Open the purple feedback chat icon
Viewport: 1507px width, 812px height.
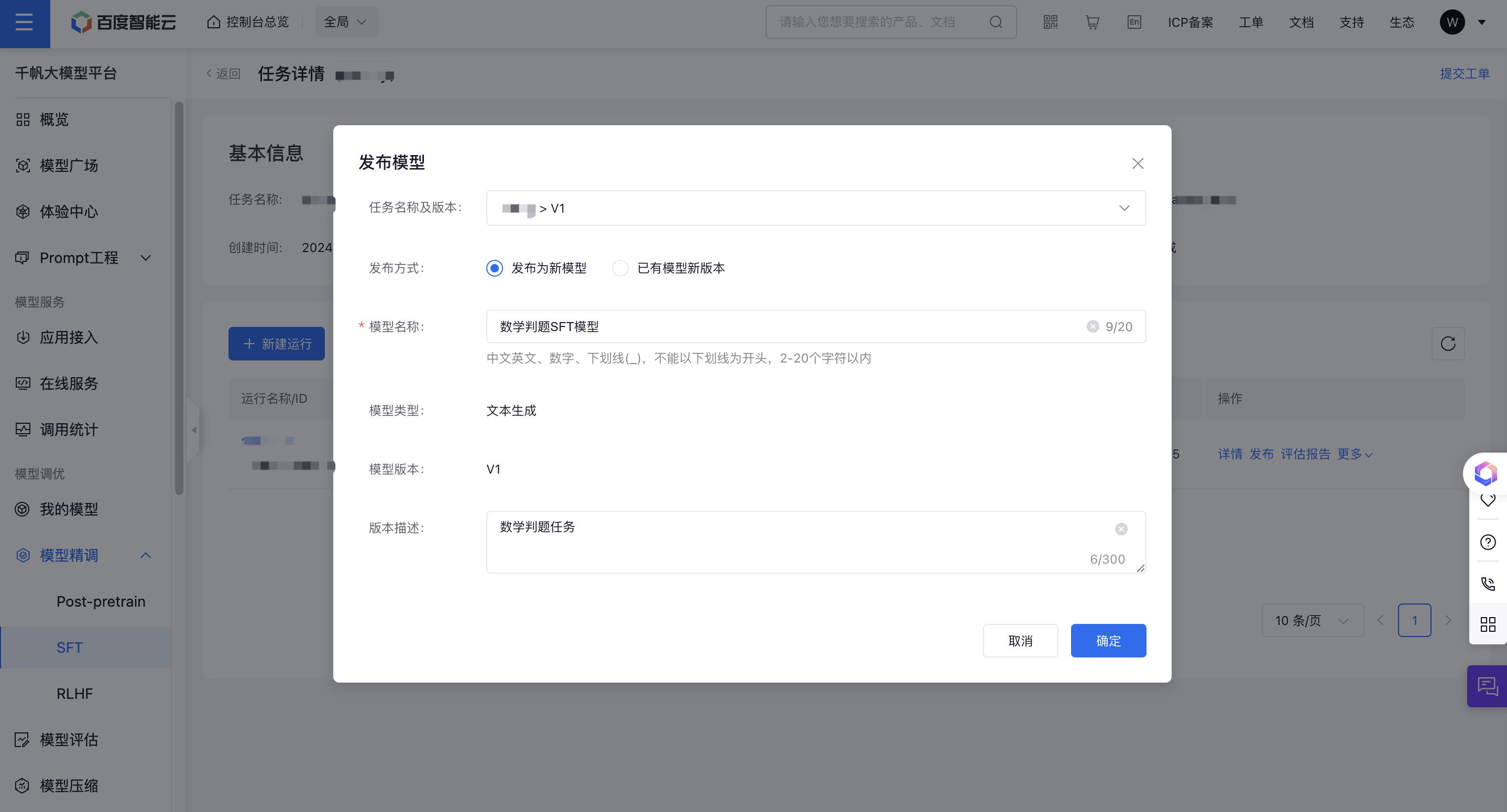(x=1487, y=686)
